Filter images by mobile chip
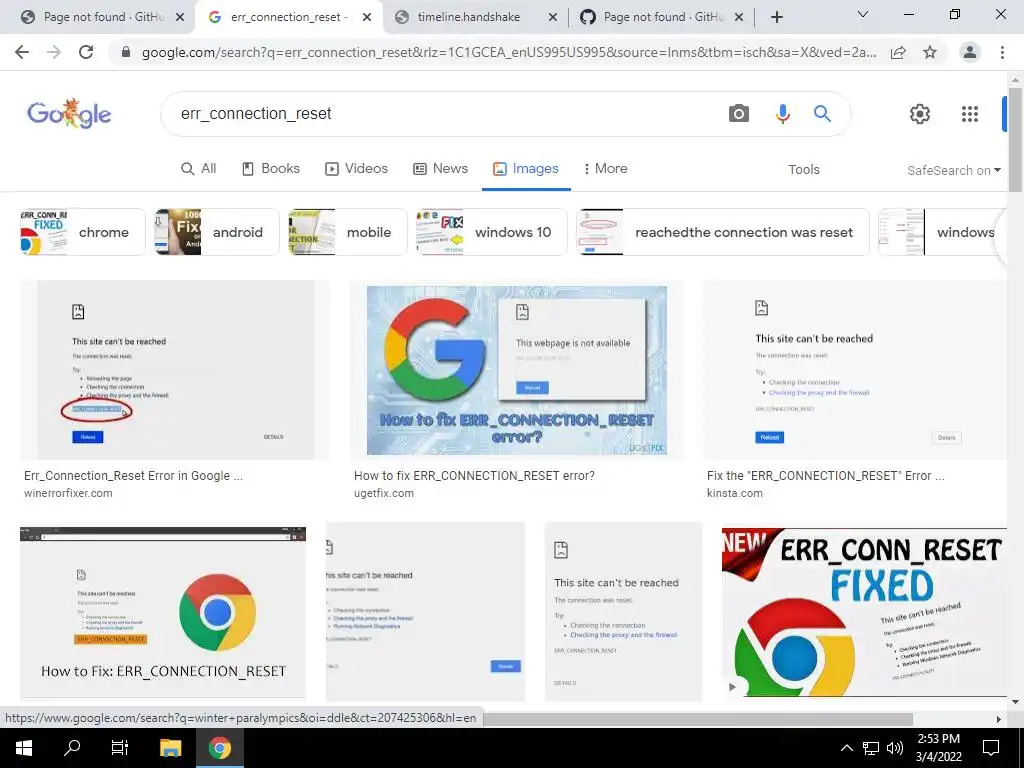The height and width of the screenshot is (768, 1024). [349, 232]
